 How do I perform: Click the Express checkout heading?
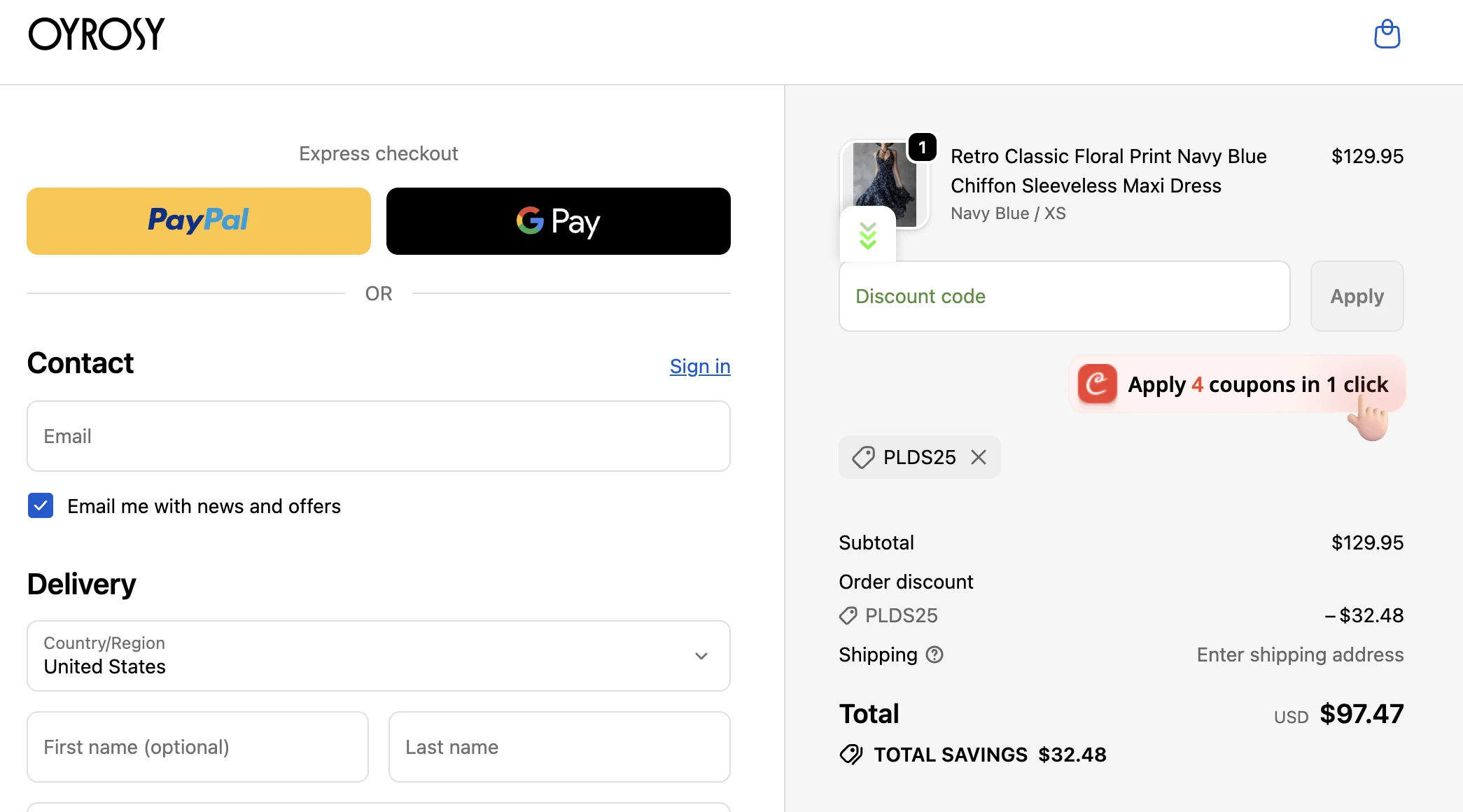(379, 153)
